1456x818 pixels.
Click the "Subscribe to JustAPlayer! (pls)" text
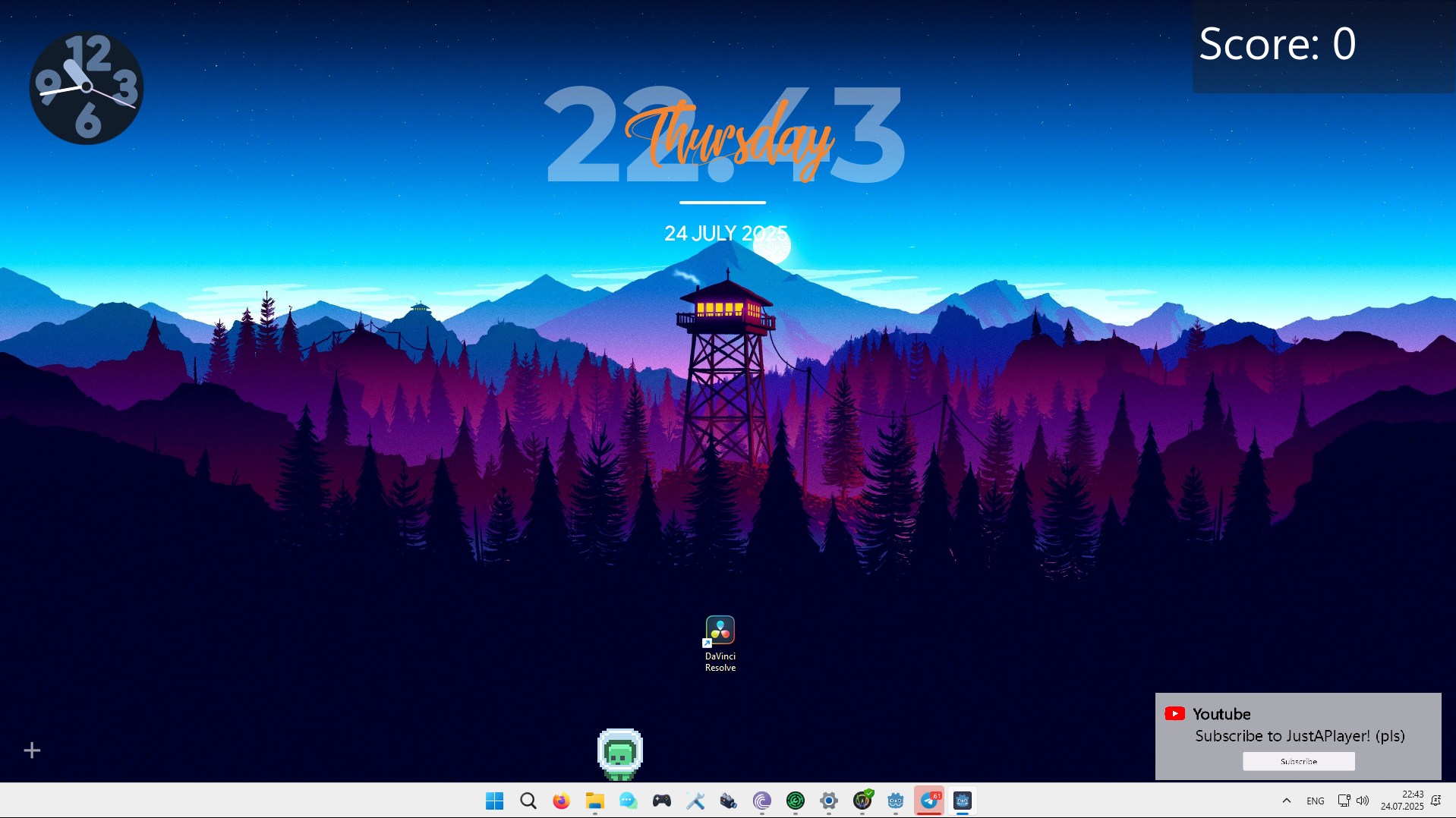pyautogui.click(x=1300, y=736)
